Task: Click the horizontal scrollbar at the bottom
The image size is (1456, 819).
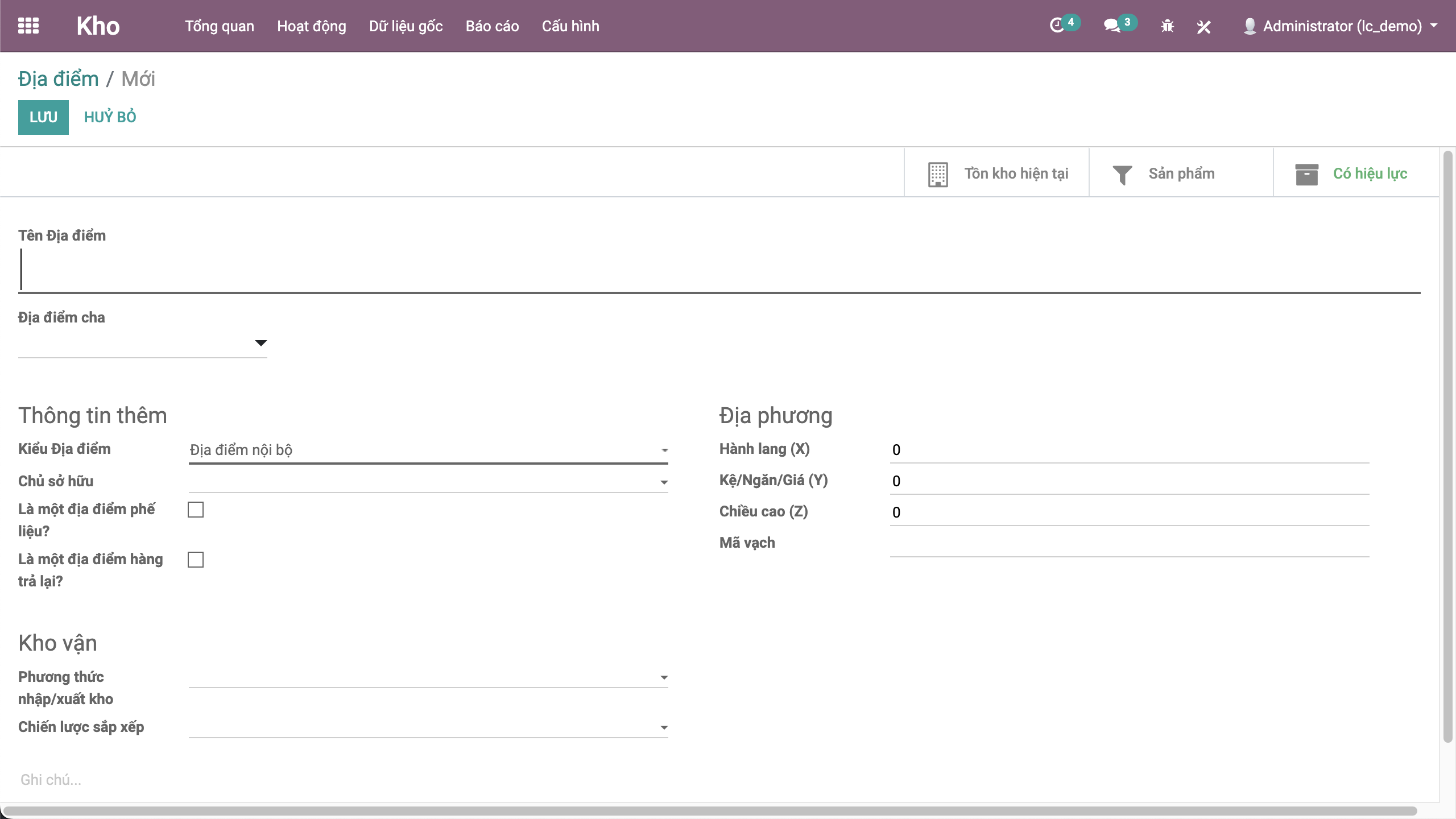Action: click(710, 810)
